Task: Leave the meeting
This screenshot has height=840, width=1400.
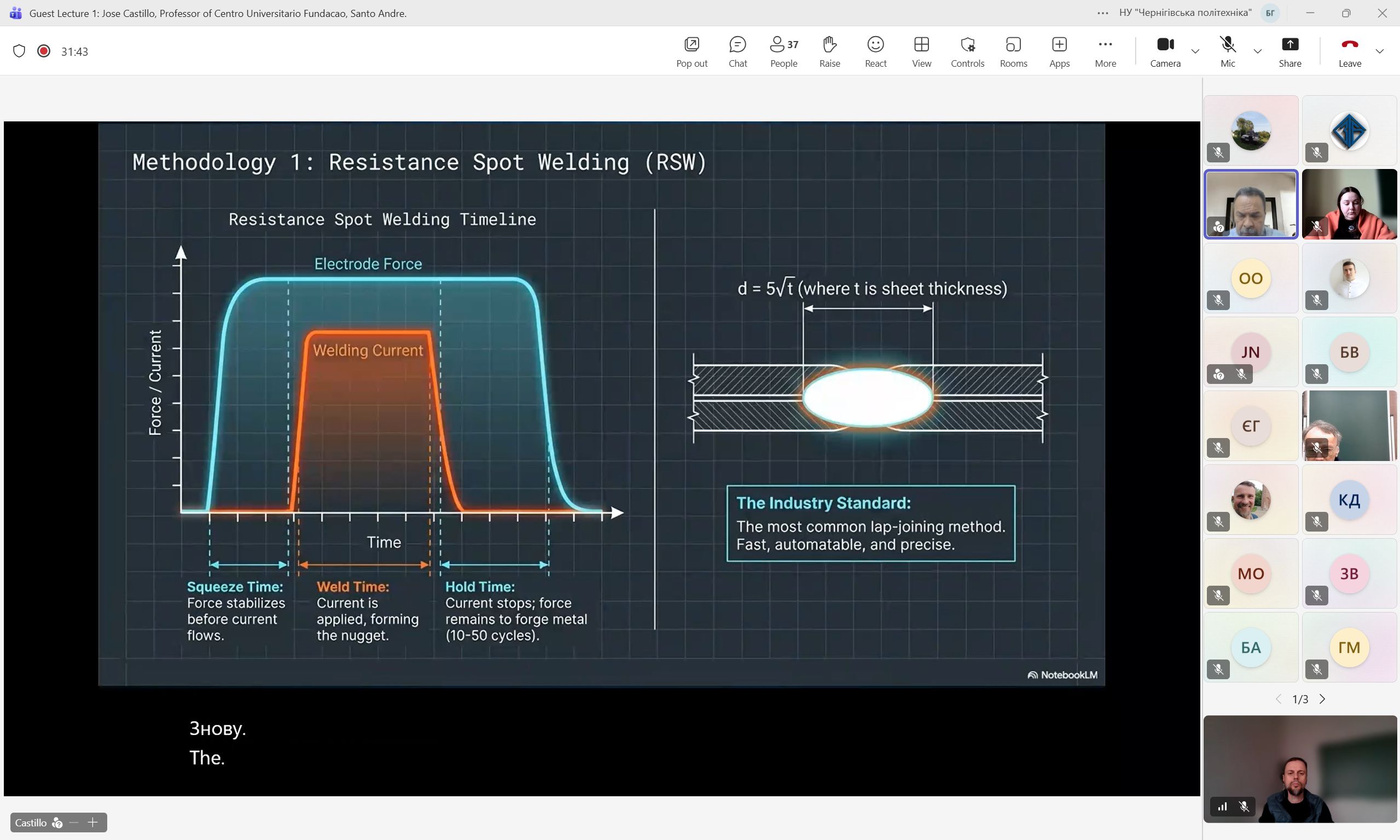Action: pyautogui.click(x=1349, y=51)
